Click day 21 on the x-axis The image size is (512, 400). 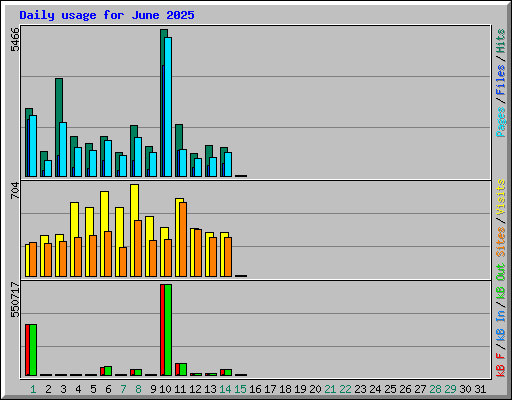(x=330, y=389)
